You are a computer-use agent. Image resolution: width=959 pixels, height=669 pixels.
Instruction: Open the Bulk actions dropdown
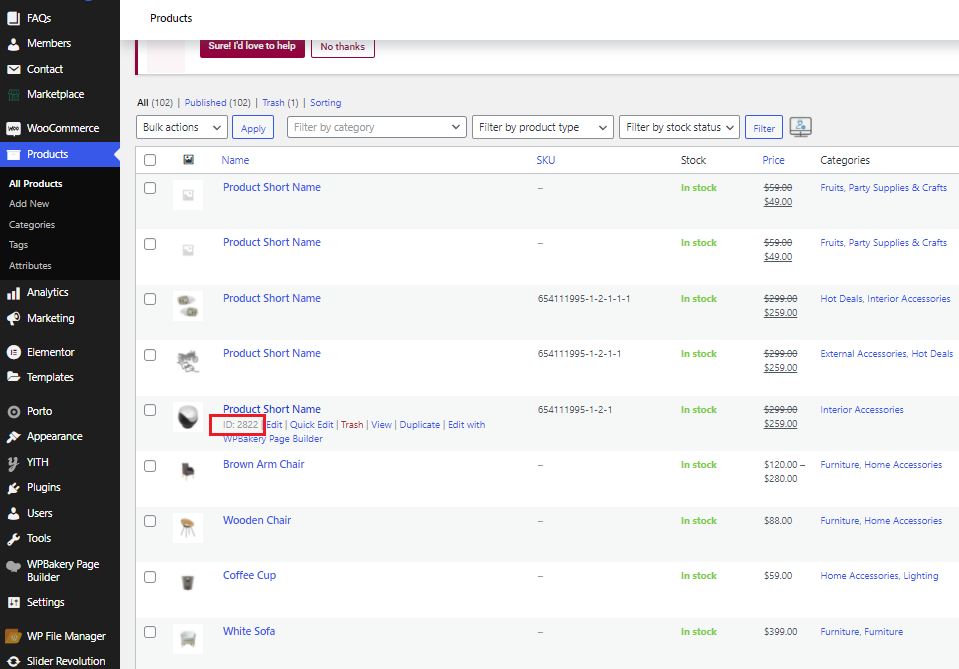(182, 127)
